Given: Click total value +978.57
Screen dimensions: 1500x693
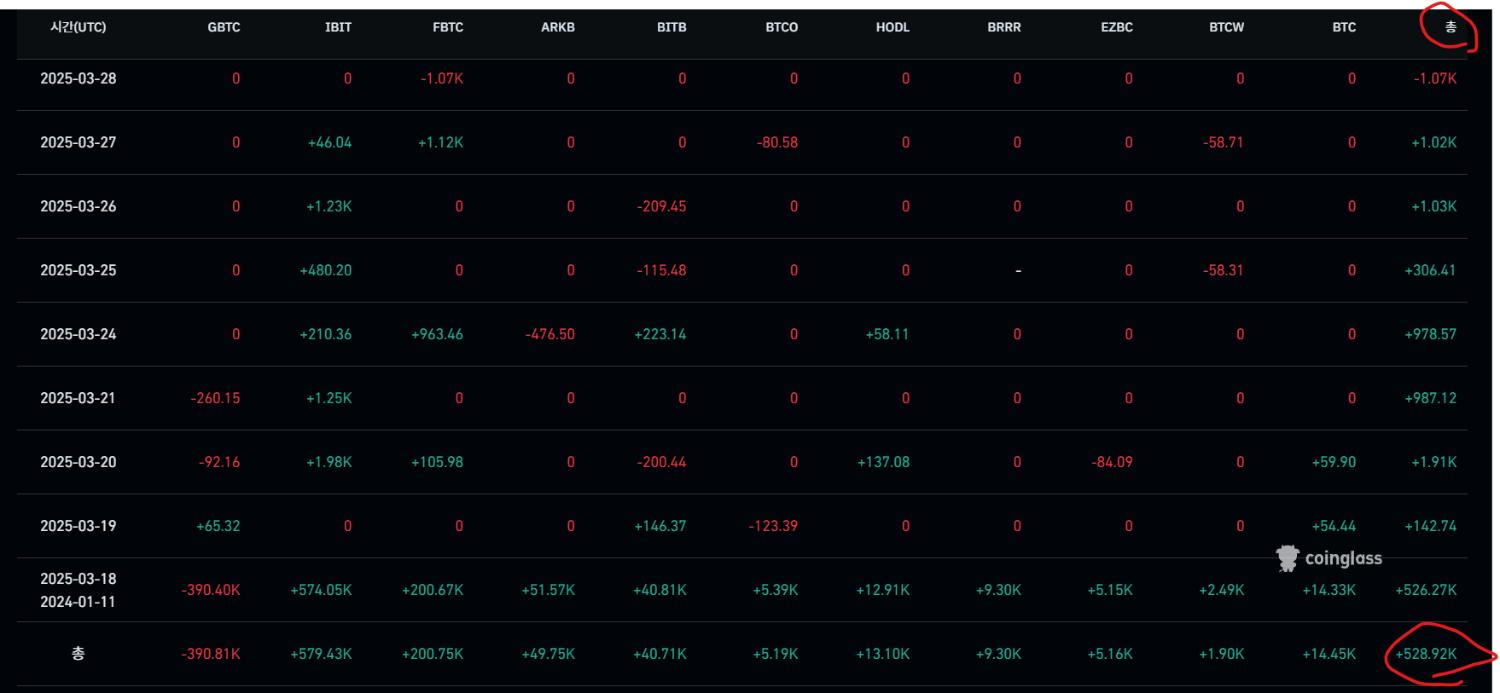Looking at the screenshot, I should coord(1431,335).
